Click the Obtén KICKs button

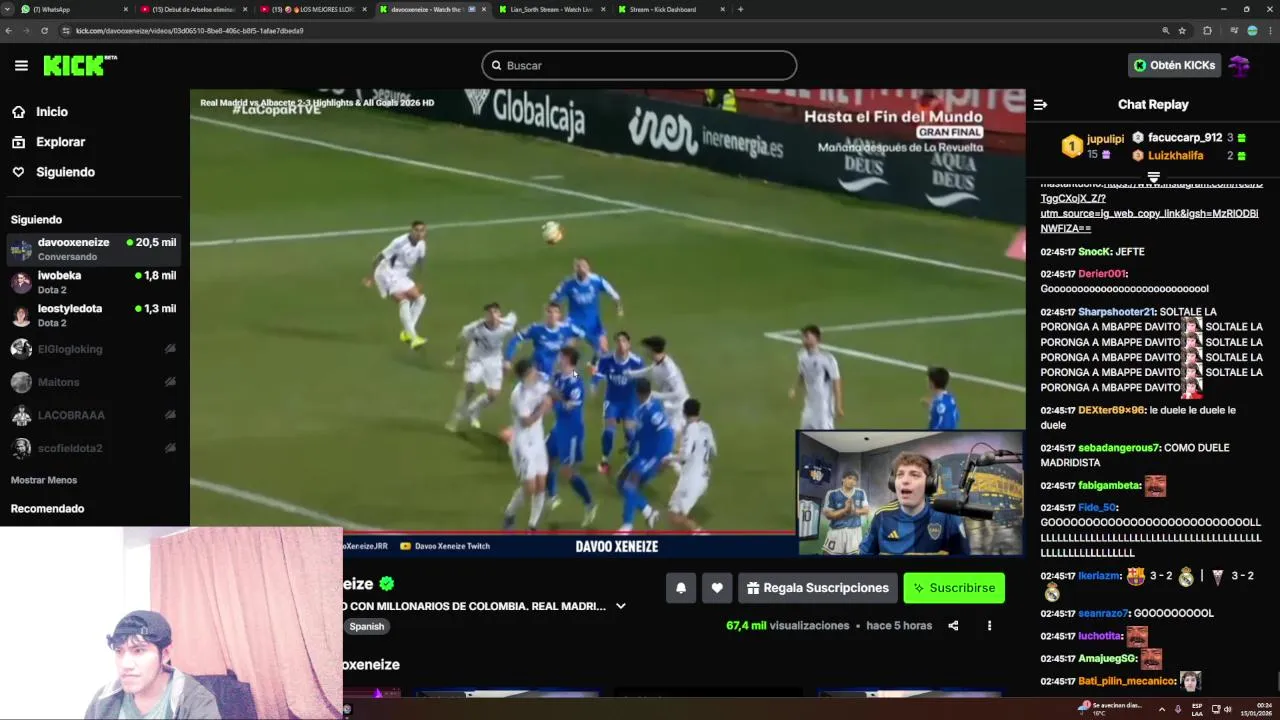[1175, 65]
